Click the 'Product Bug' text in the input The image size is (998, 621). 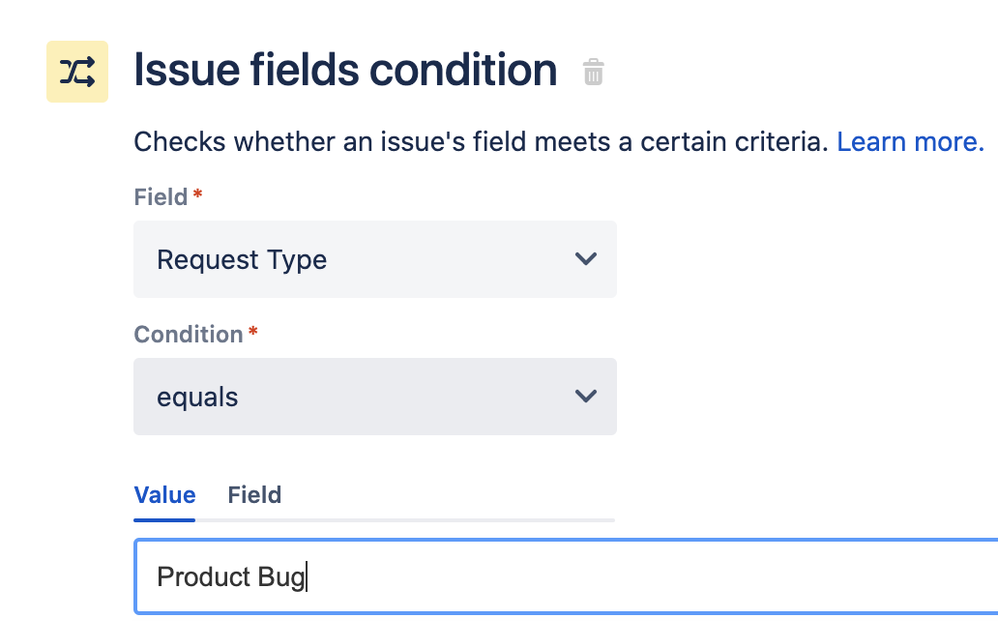click(x=231, y=577)
